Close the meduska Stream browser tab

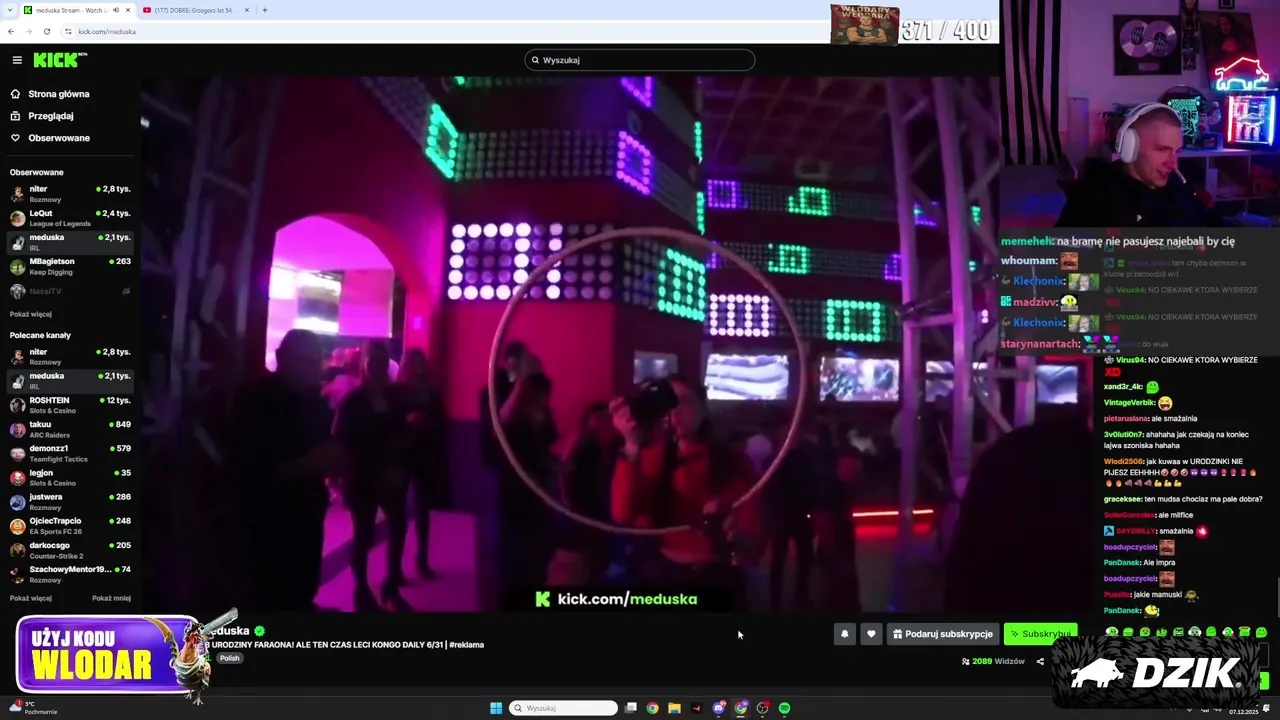coord(129,10)
